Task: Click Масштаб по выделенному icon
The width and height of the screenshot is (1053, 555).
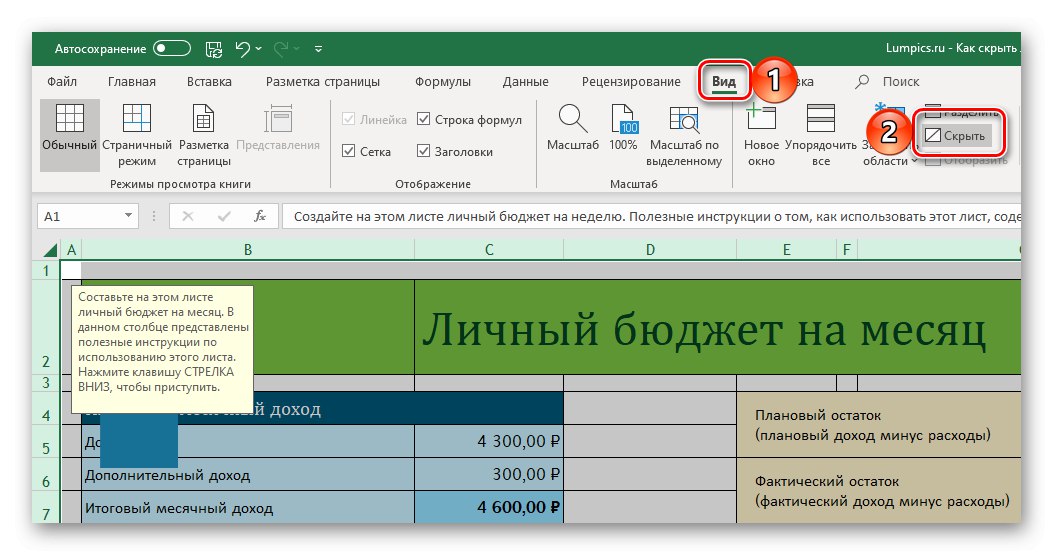Action: [684, 134]
